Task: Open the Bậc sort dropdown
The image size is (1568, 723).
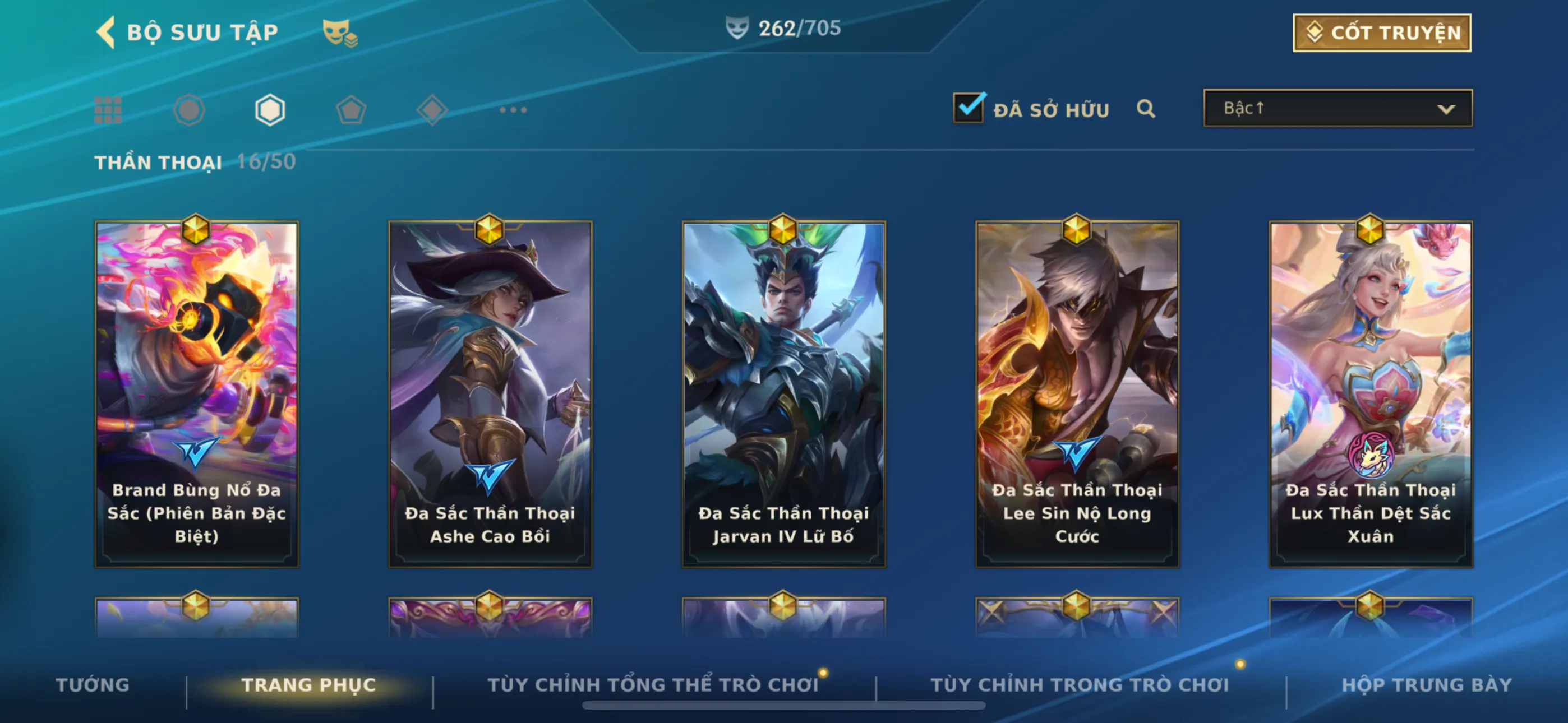Action: [1338, 108]
